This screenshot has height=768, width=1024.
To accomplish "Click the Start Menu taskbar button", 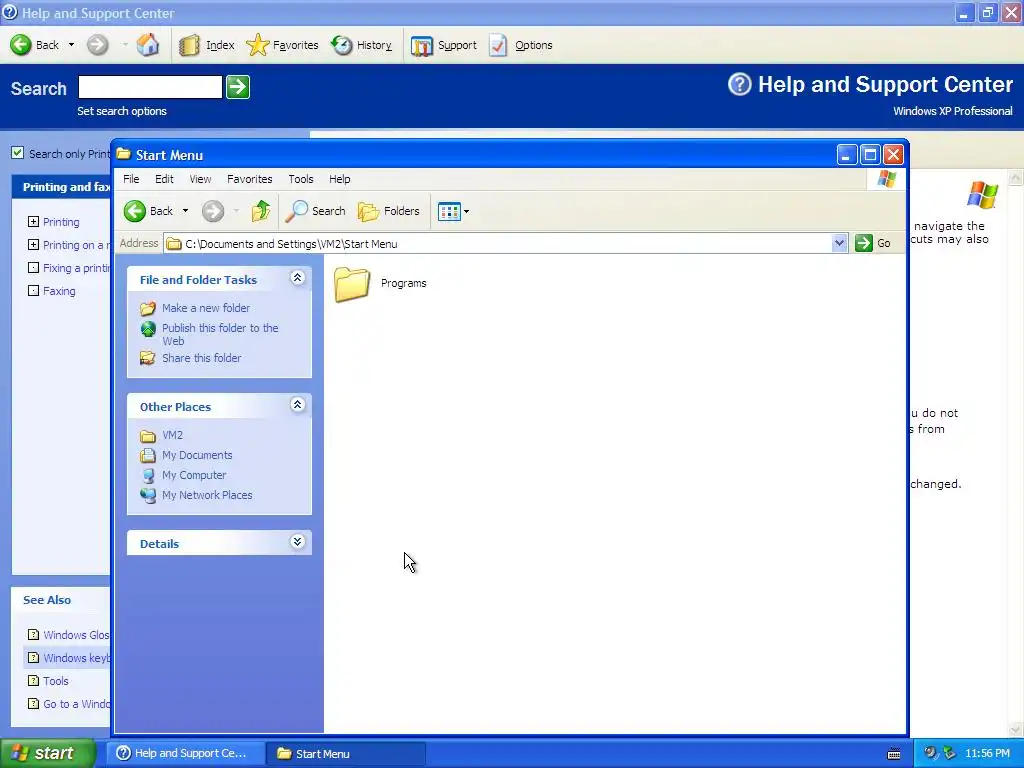I will (346, 753).
